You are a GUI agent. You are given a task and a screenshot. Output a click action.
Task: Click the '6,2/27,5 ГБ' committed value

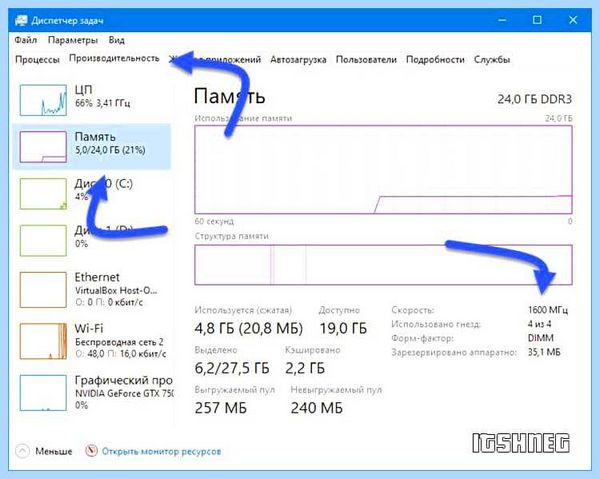(232, 368)
